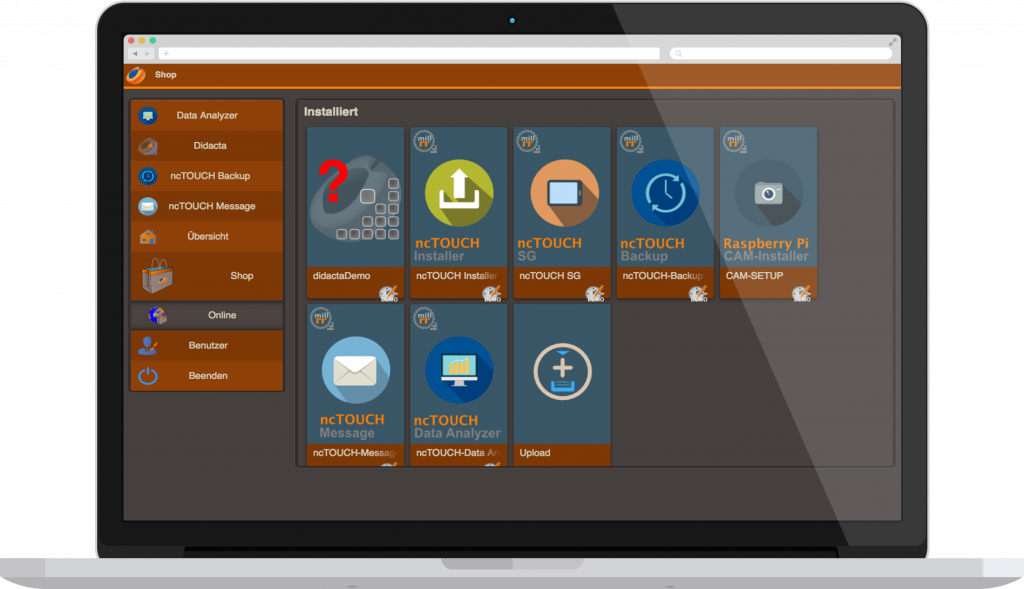Screen dimensions: 1024x589
Task: Click the orange logo in the header
Action: (136, 75)
